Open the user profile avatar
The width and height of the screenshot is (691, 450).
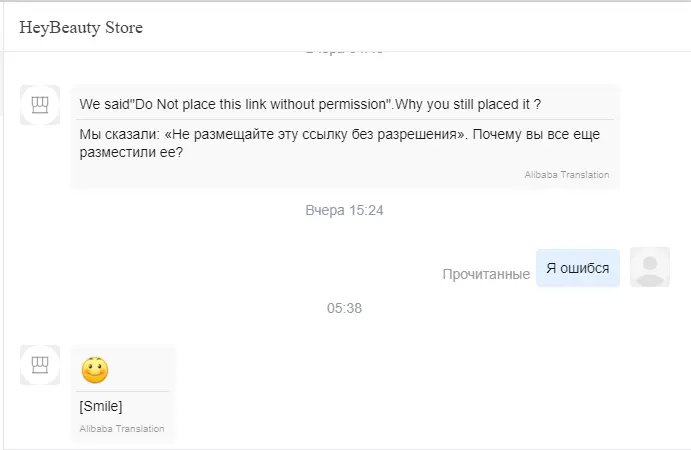click(650, 267)
